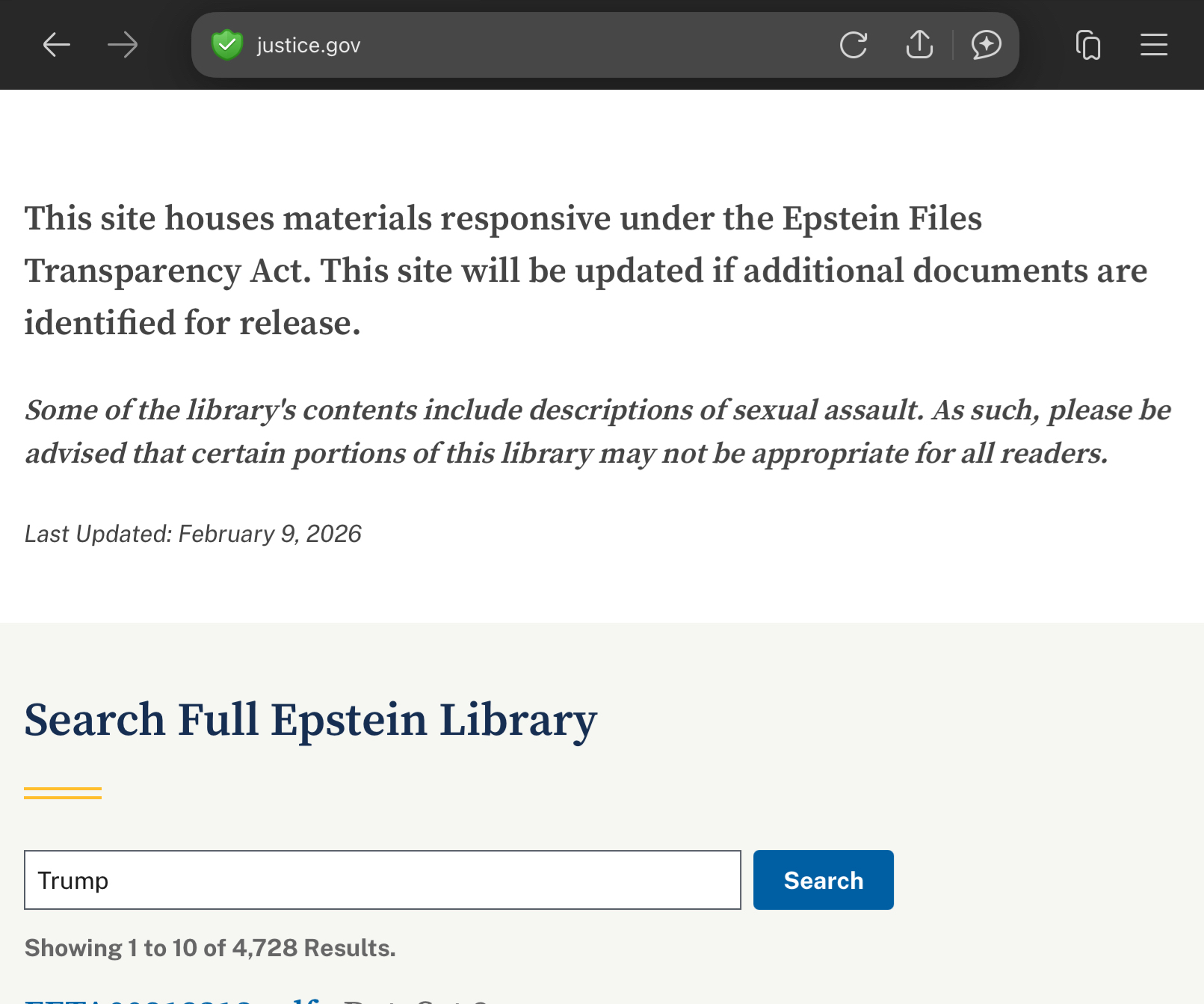The image size is (1204, 1004).
Task: Click the divider between share and assistant icons
Action: [953, 45]
